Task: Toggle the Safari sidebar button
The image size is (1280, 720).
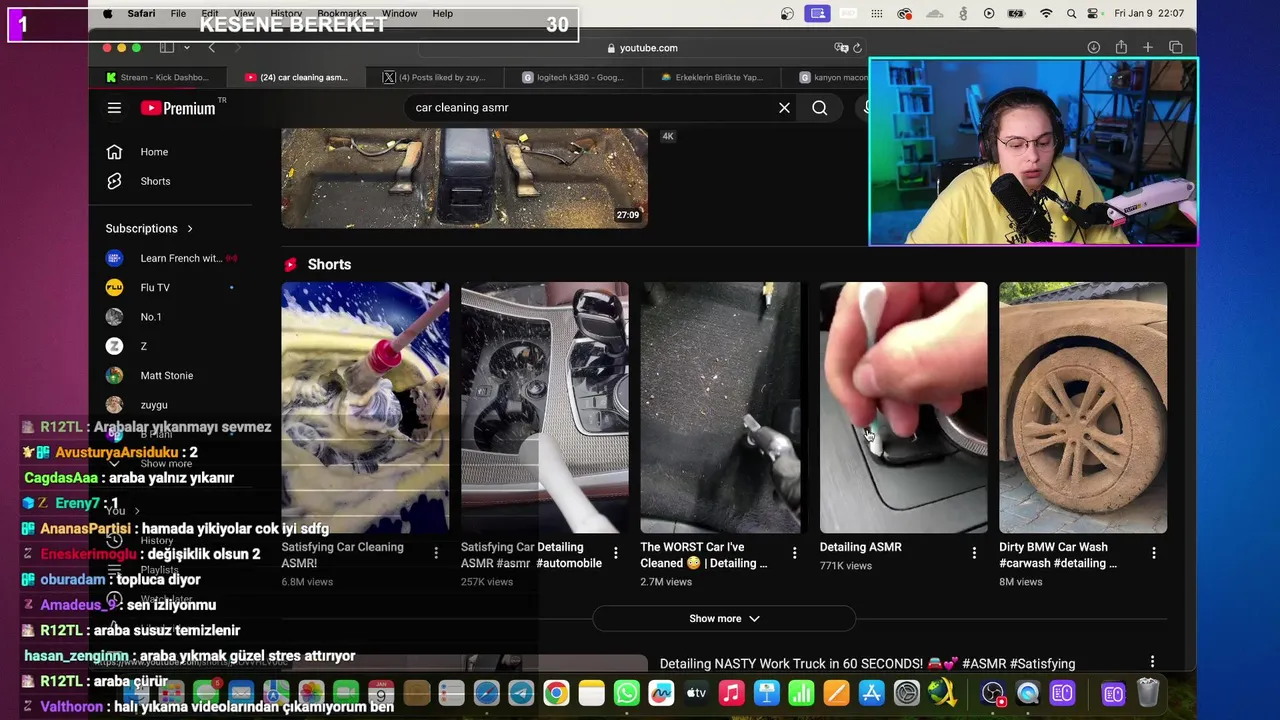Action: 167,48
